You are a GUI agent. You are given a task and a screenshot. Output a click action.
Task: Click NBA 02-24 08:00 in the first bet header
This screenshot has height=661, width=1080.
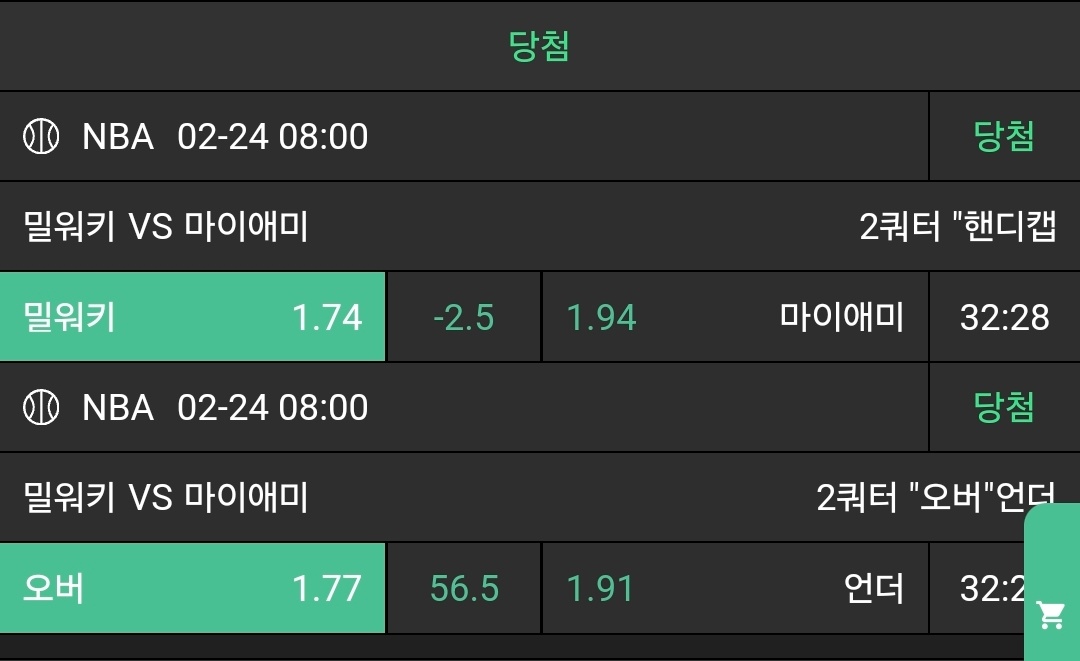pos(225,136)
